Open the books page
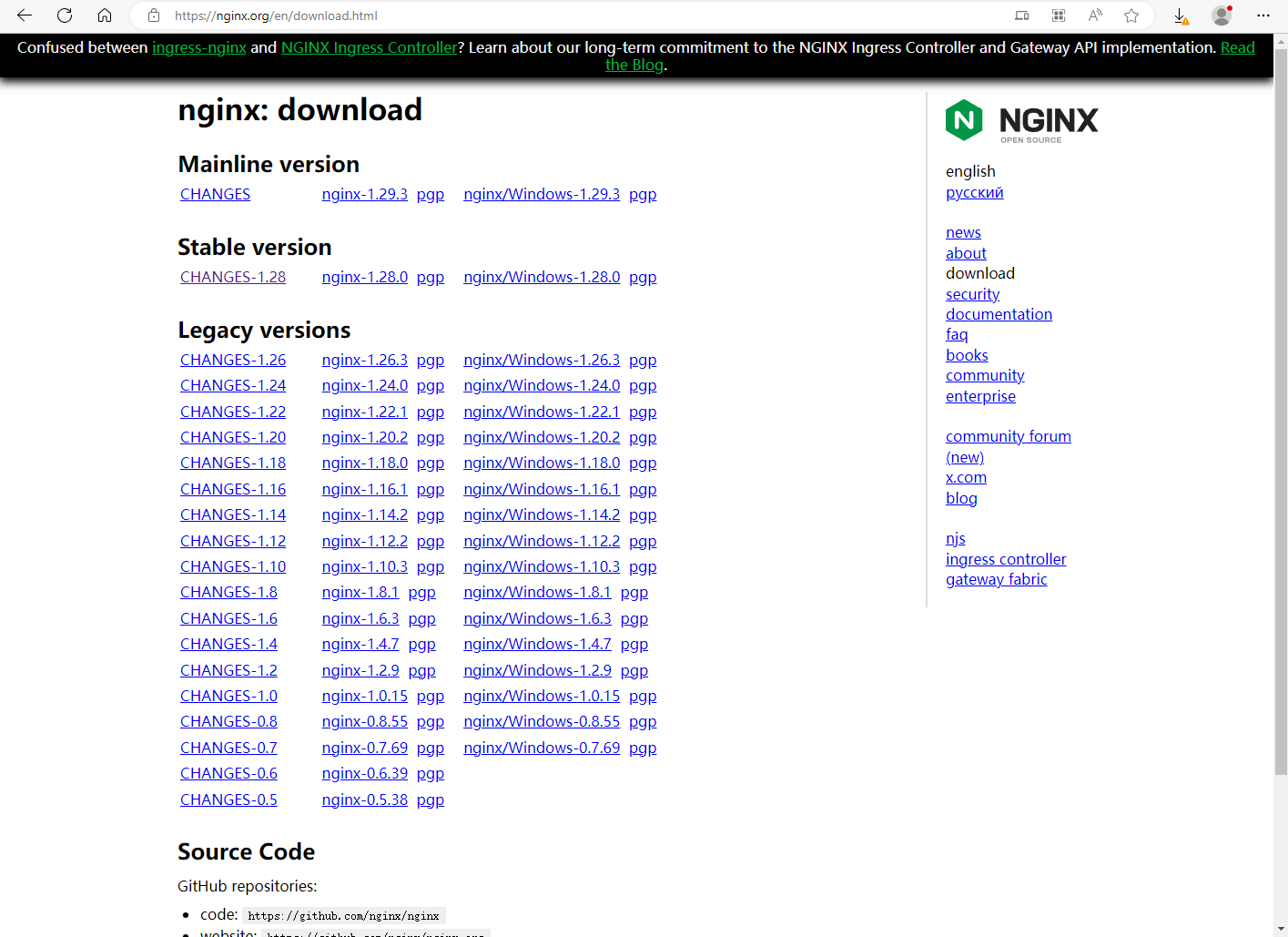 (x=967, y=355)
